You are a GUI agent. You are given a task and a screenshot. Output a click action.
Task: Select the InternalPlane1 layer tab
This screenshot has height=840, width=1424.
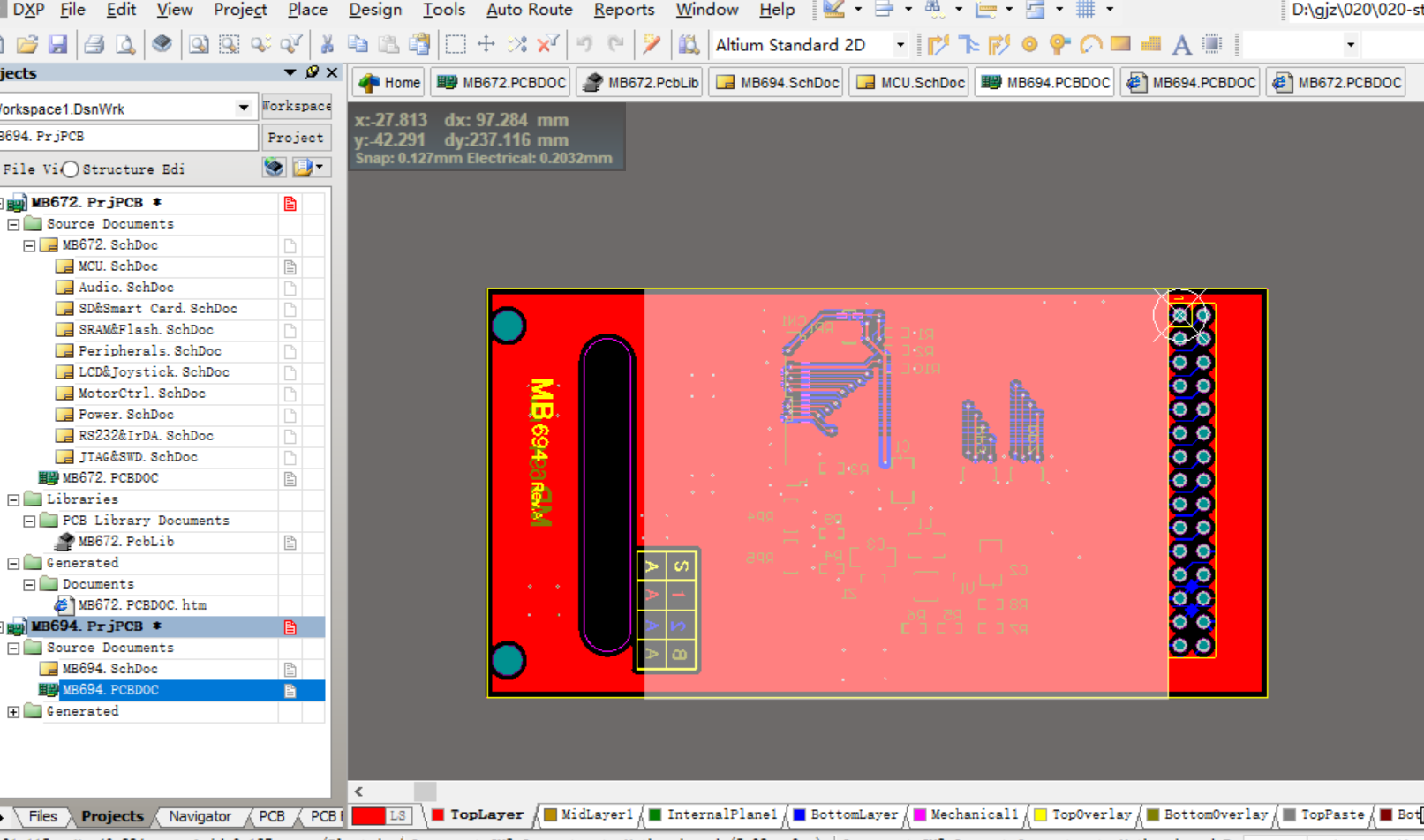click(x=712, y=815)
